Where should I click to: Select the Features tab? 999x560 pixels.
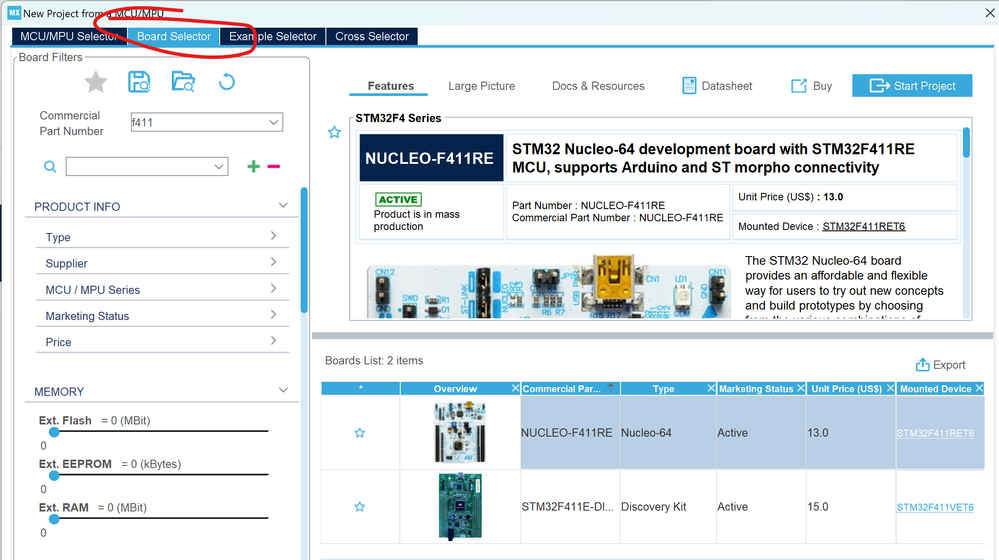[391, 86]
